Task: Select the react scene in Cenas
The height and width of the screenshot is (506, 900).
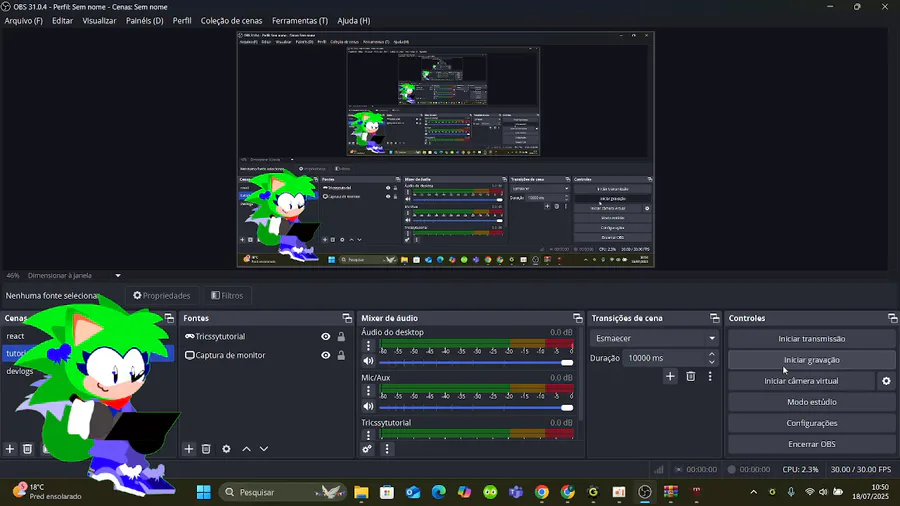Action: [x=15, y=336]
